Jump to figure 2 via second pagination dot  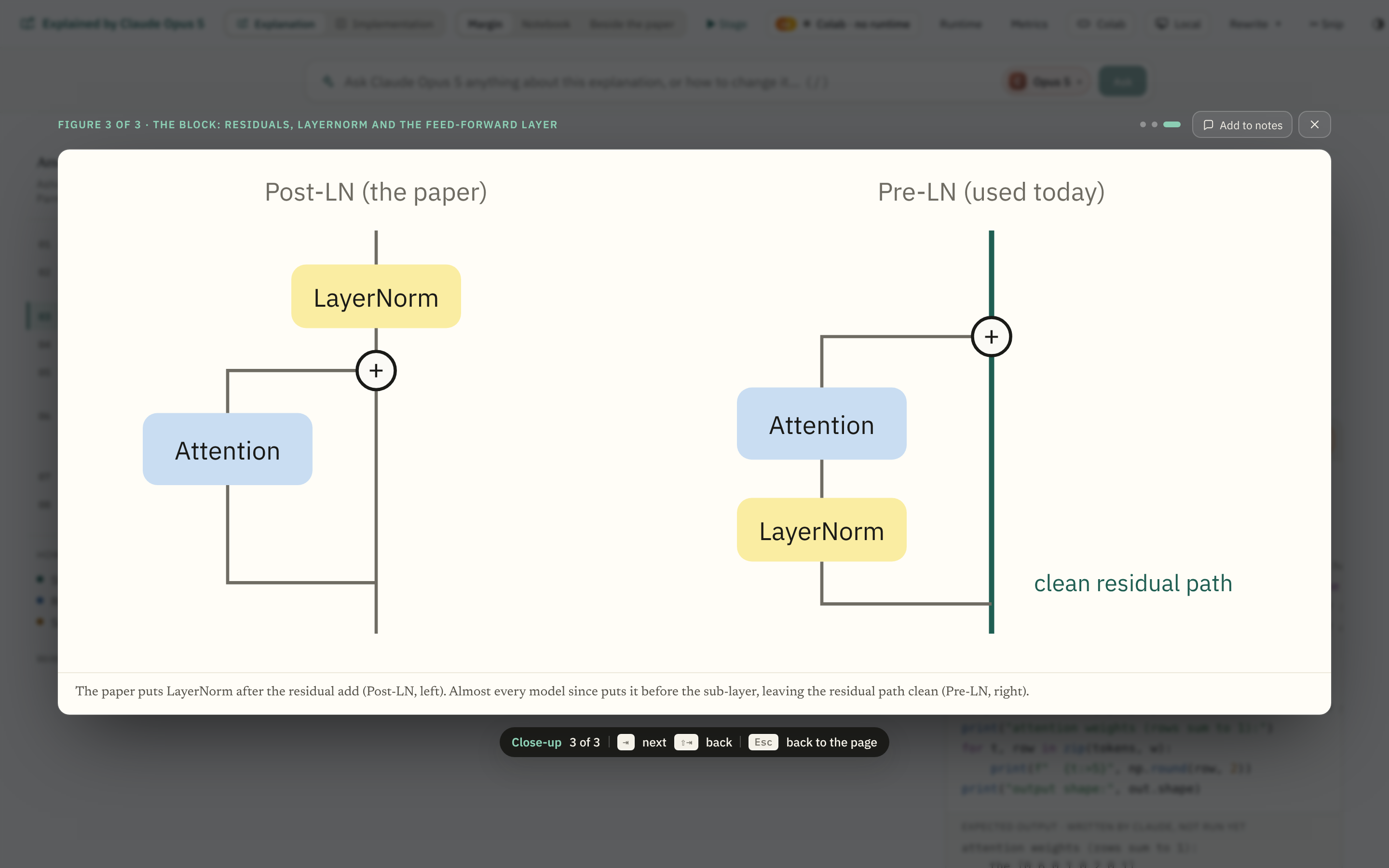[1154, 124]
